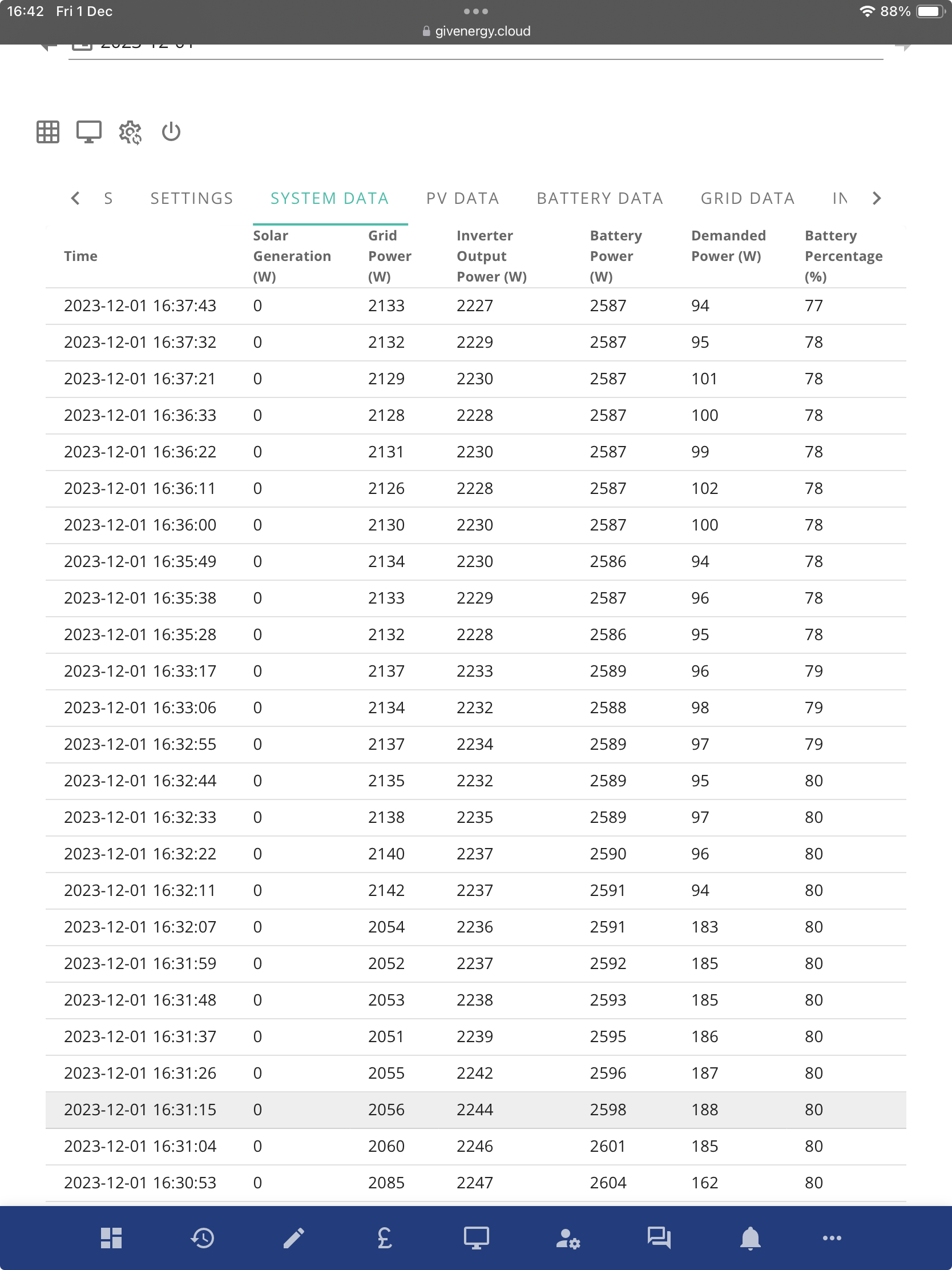Show next tabs with right chevron
The width and height of the screenshot is (952, 1270).
click(876, 198)
